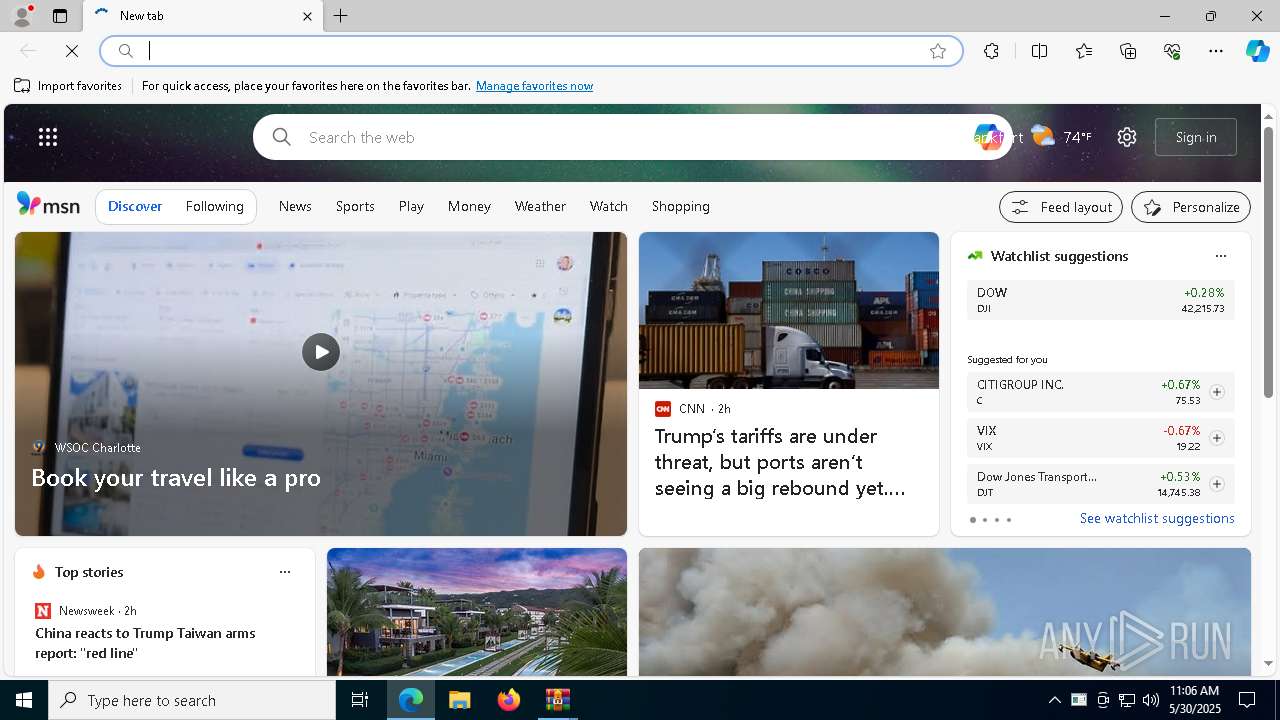This screenshot has height=720, width=1280.
Task: Open weather widget showing 74°F
Action: click(x=1061, y=137)
